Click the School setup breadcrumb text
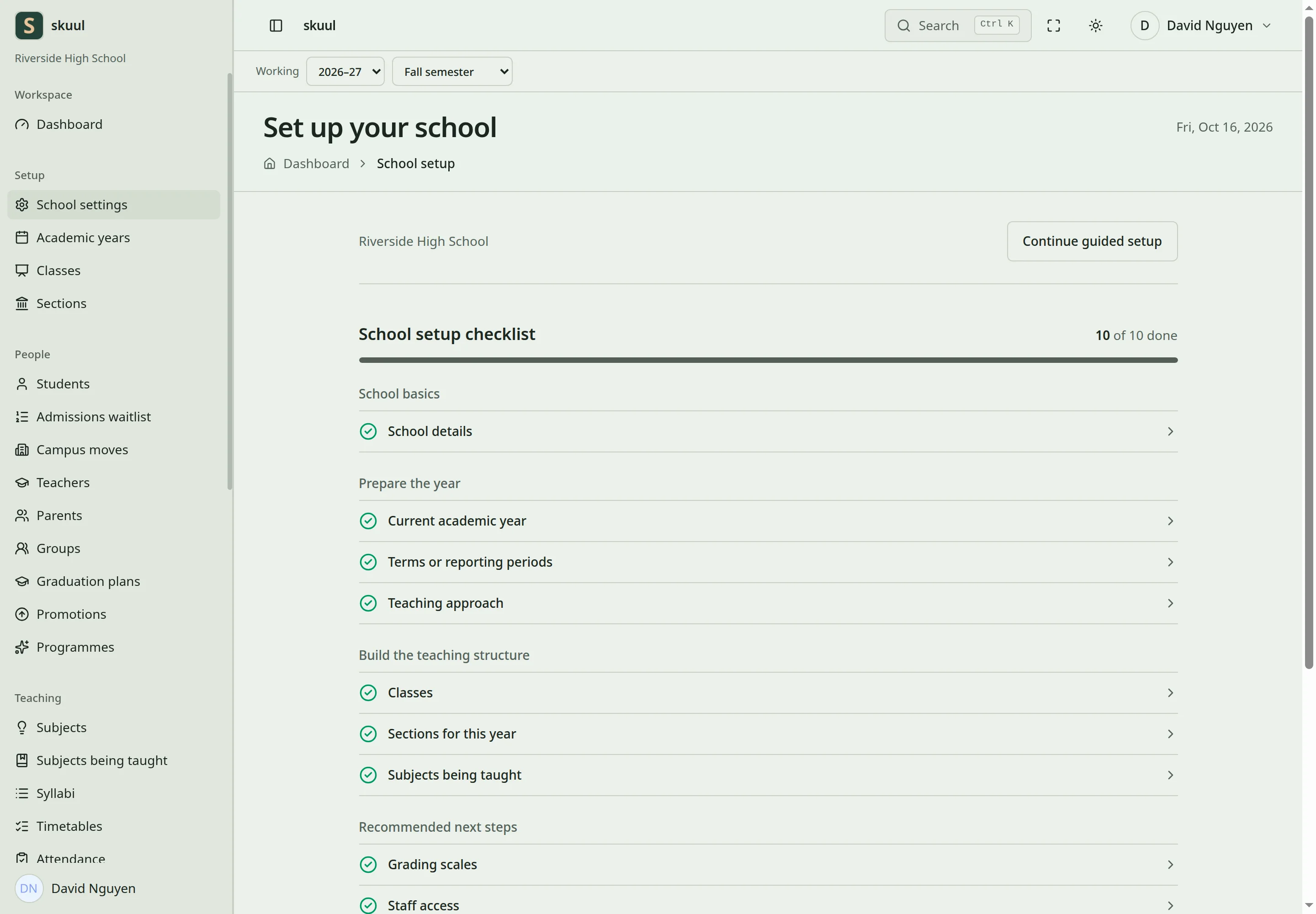Viewport: 1316px width, 914px height. pyautogui.click(x=416, y=164)
